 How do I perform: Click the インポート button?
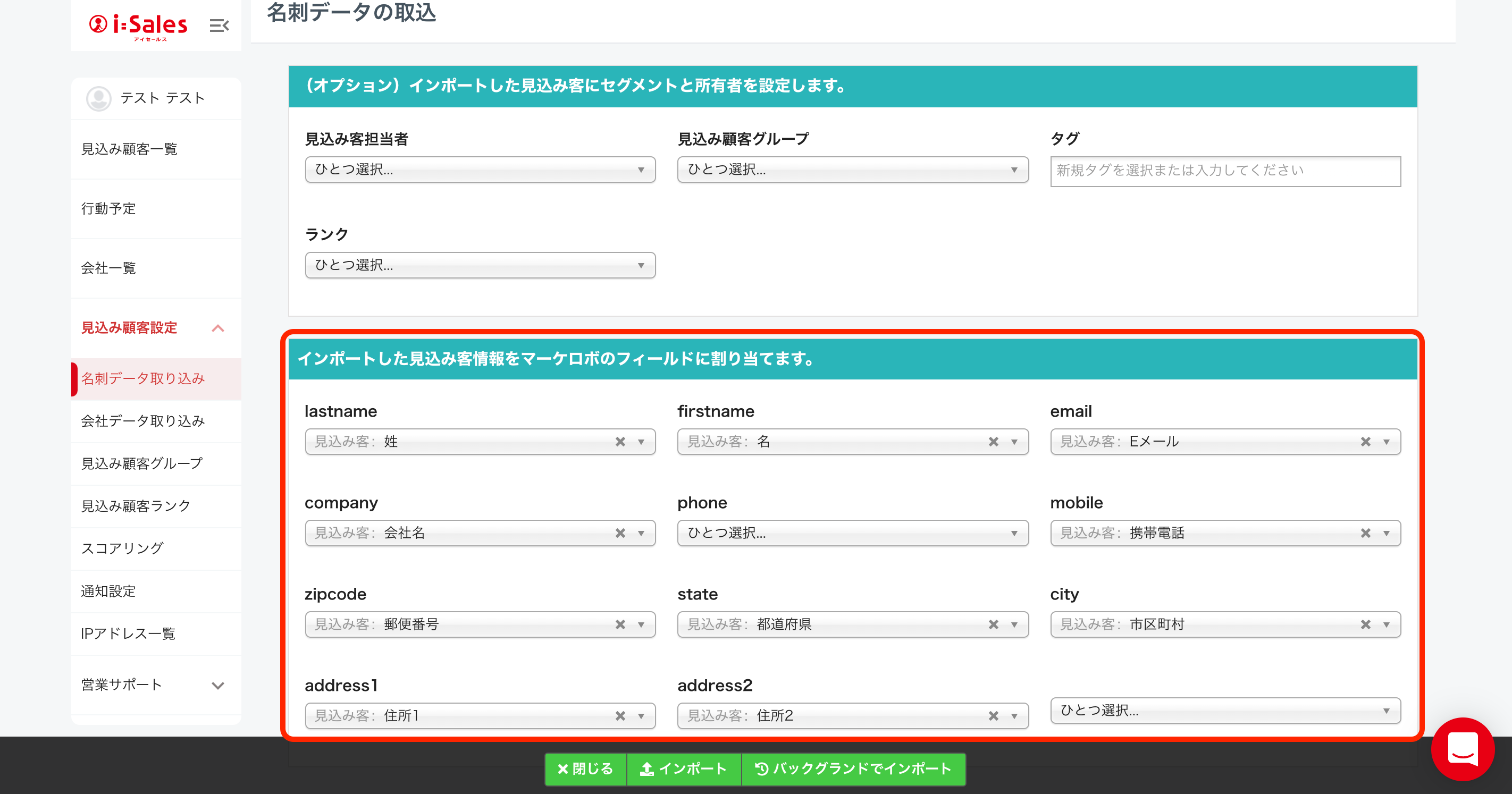point(683,769)
